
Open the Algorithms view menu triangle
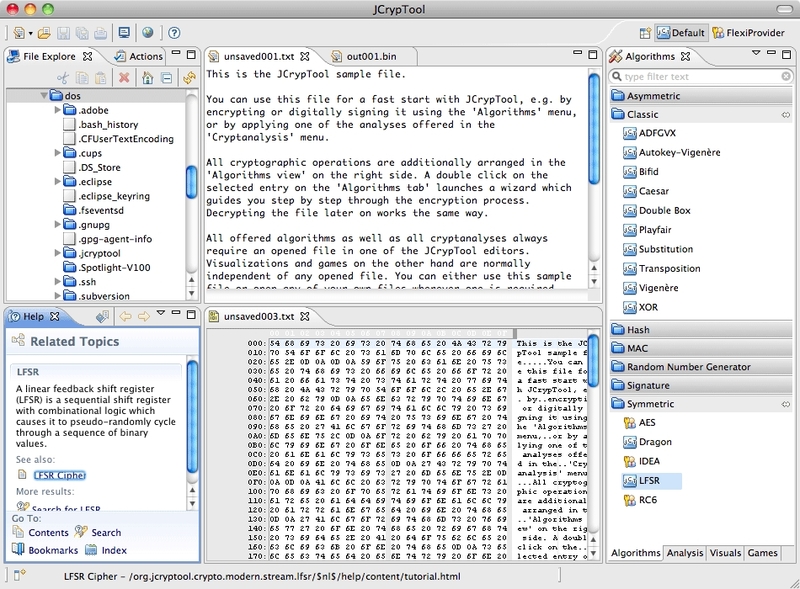click(x=756, y=53)
